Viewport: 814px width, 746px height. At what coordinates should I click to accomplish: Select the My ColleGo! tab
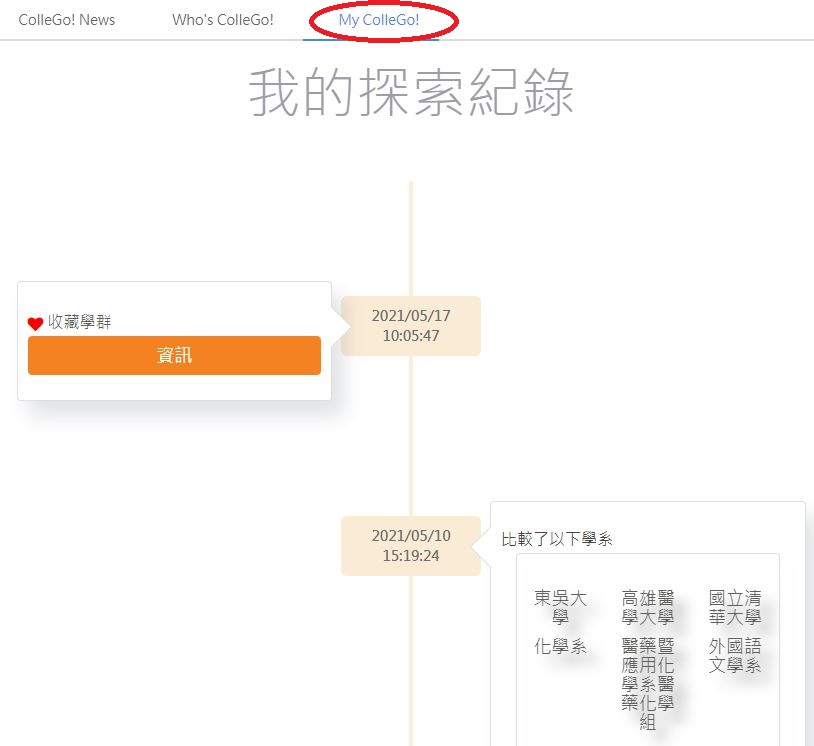378,20
